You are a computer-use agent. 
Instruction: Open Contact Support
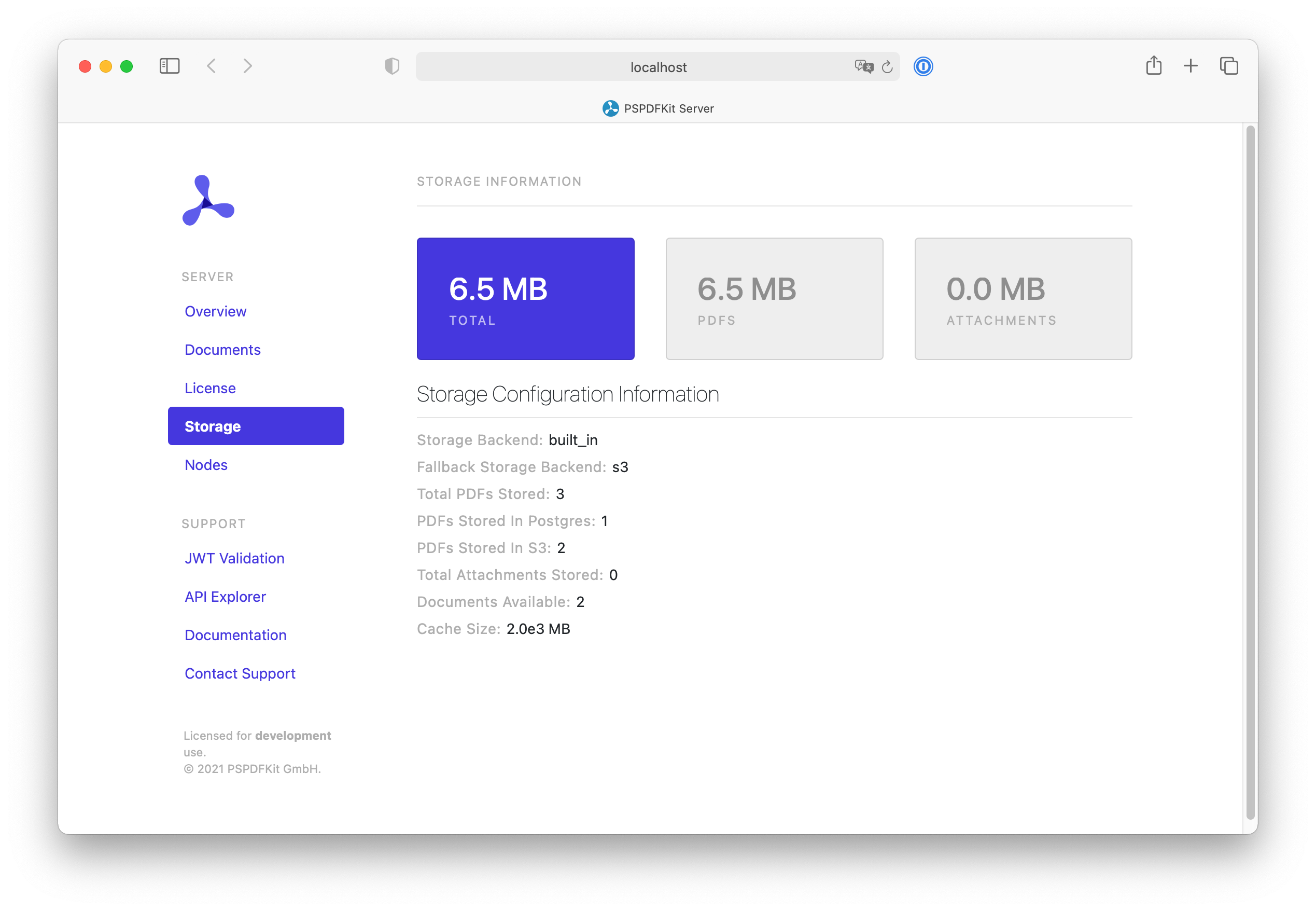(x=240, y=673)
